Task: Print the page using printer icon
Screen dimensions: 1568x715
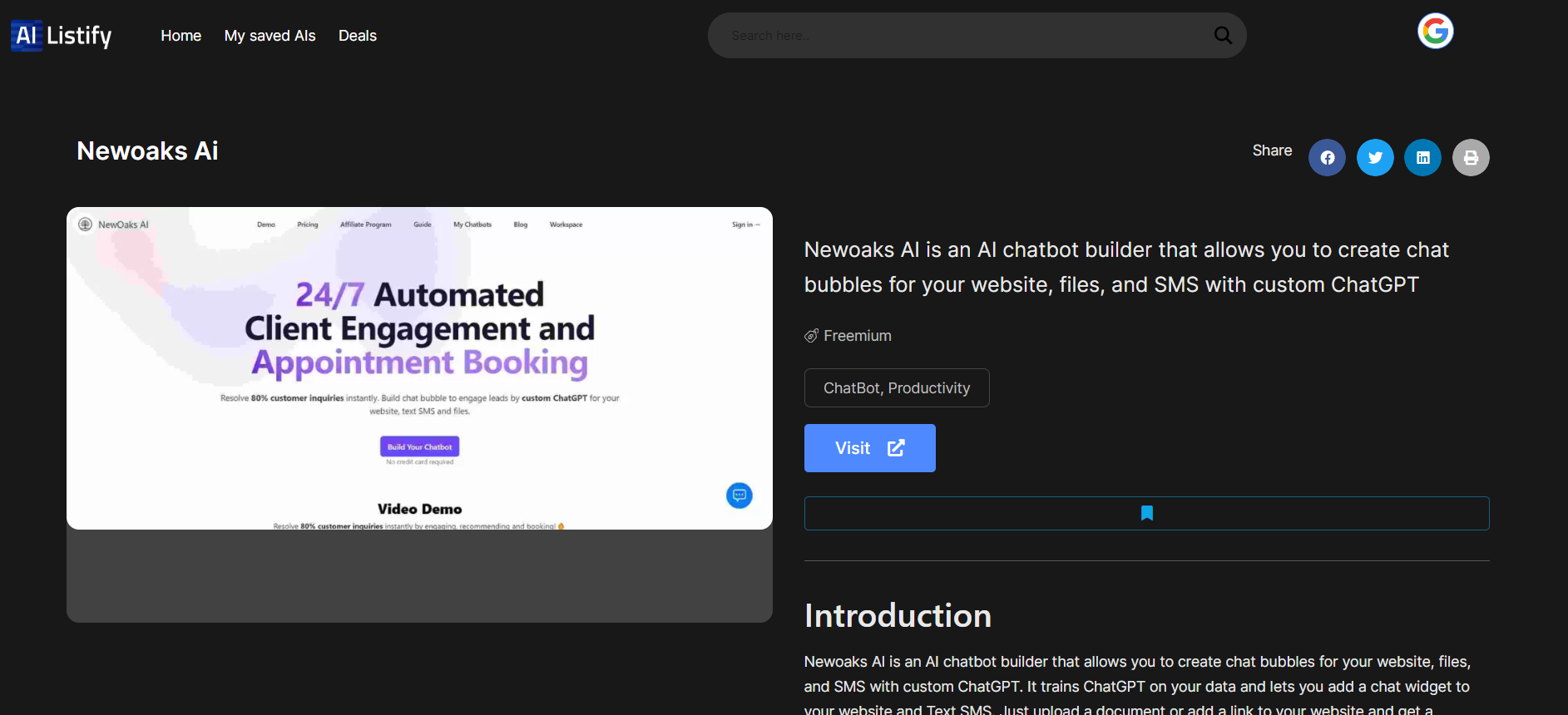Action: (x=1471, y=158)
